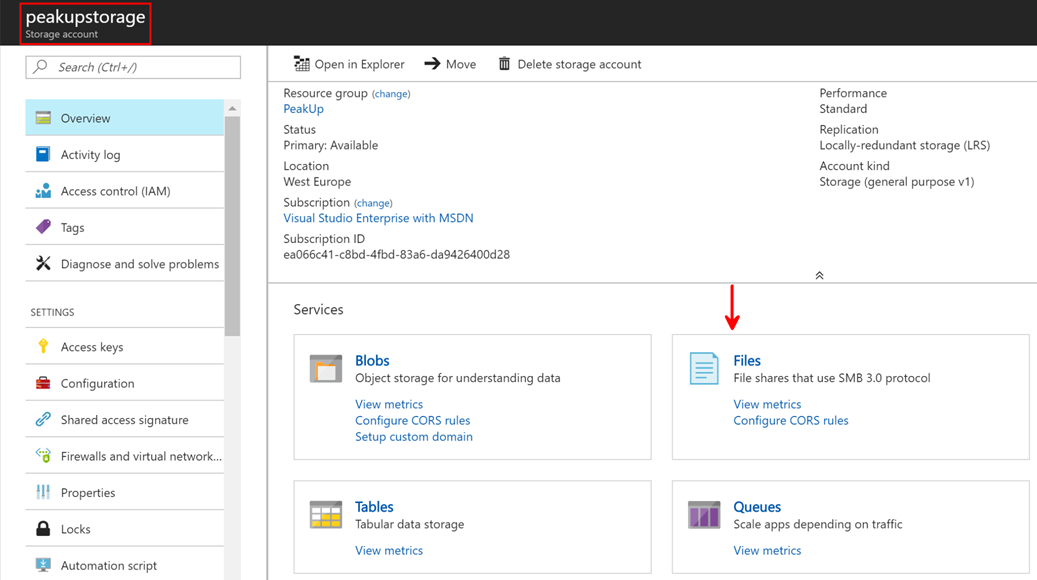Click View metrics under Queues

coord(767,550)
